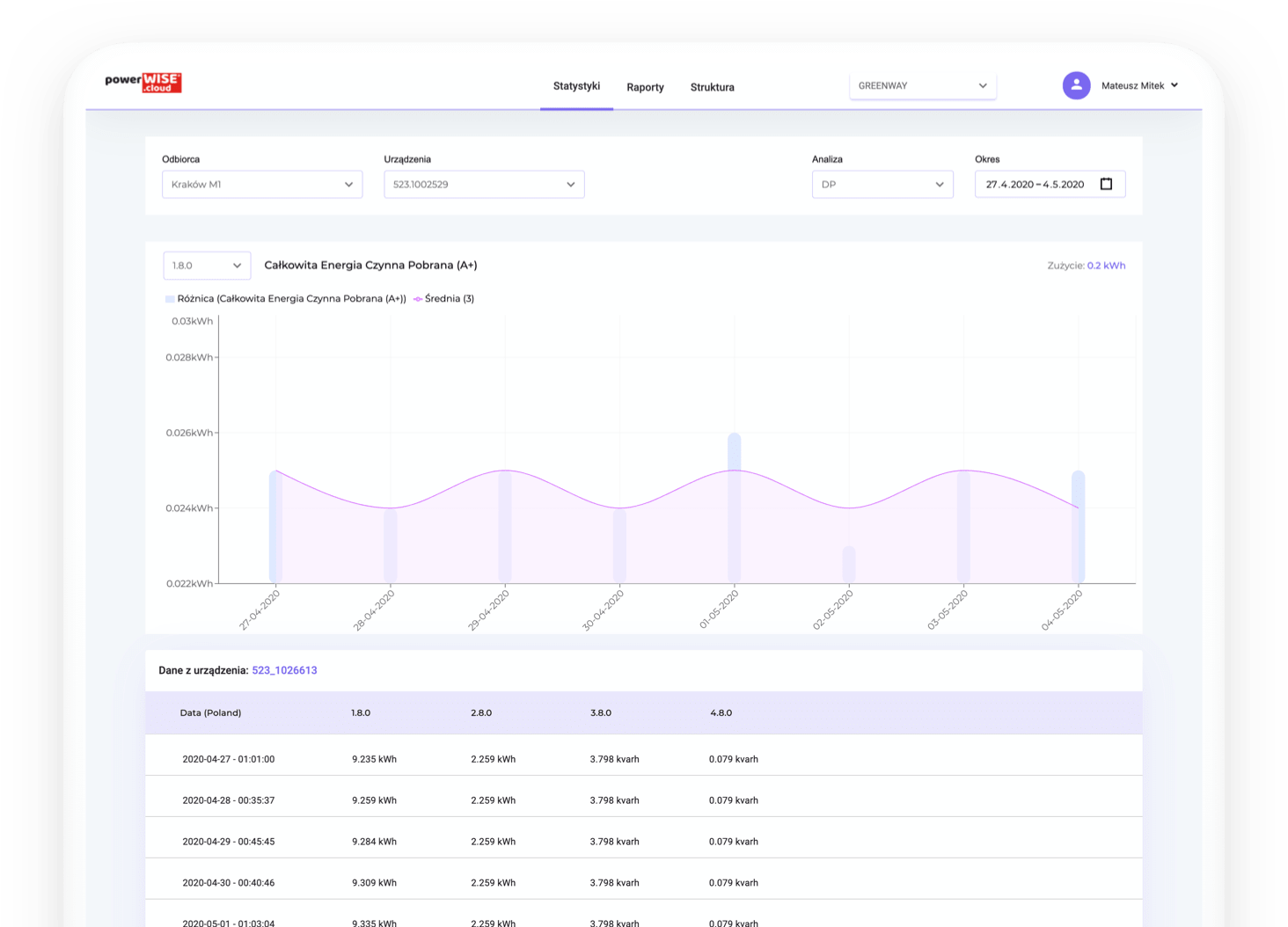
Task: Open the Odbiorca Kraków M1 dropdown
Action: tap(262, 185)
